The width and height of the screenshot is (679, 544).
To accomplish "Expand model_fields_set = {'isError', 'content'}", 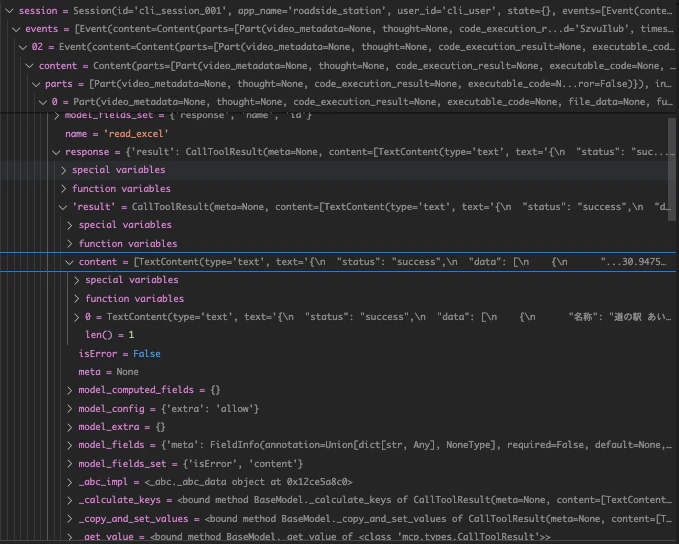I will pyautogui.click(x=70, y=464).
